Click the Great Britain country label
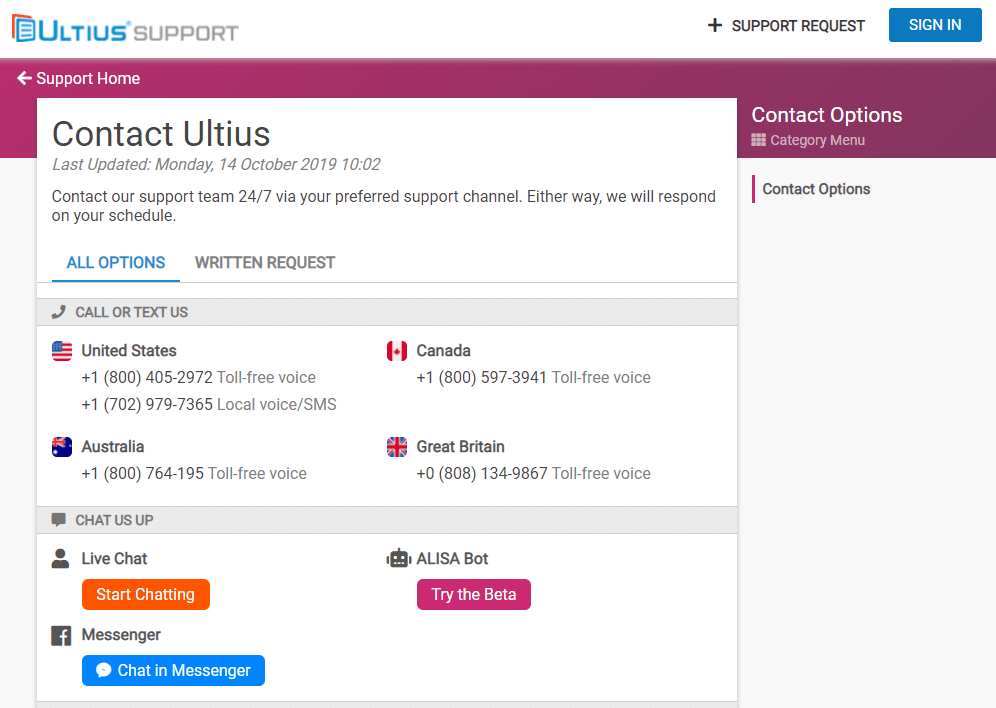The height and width of the screenshot is (708, 996). 461,447
